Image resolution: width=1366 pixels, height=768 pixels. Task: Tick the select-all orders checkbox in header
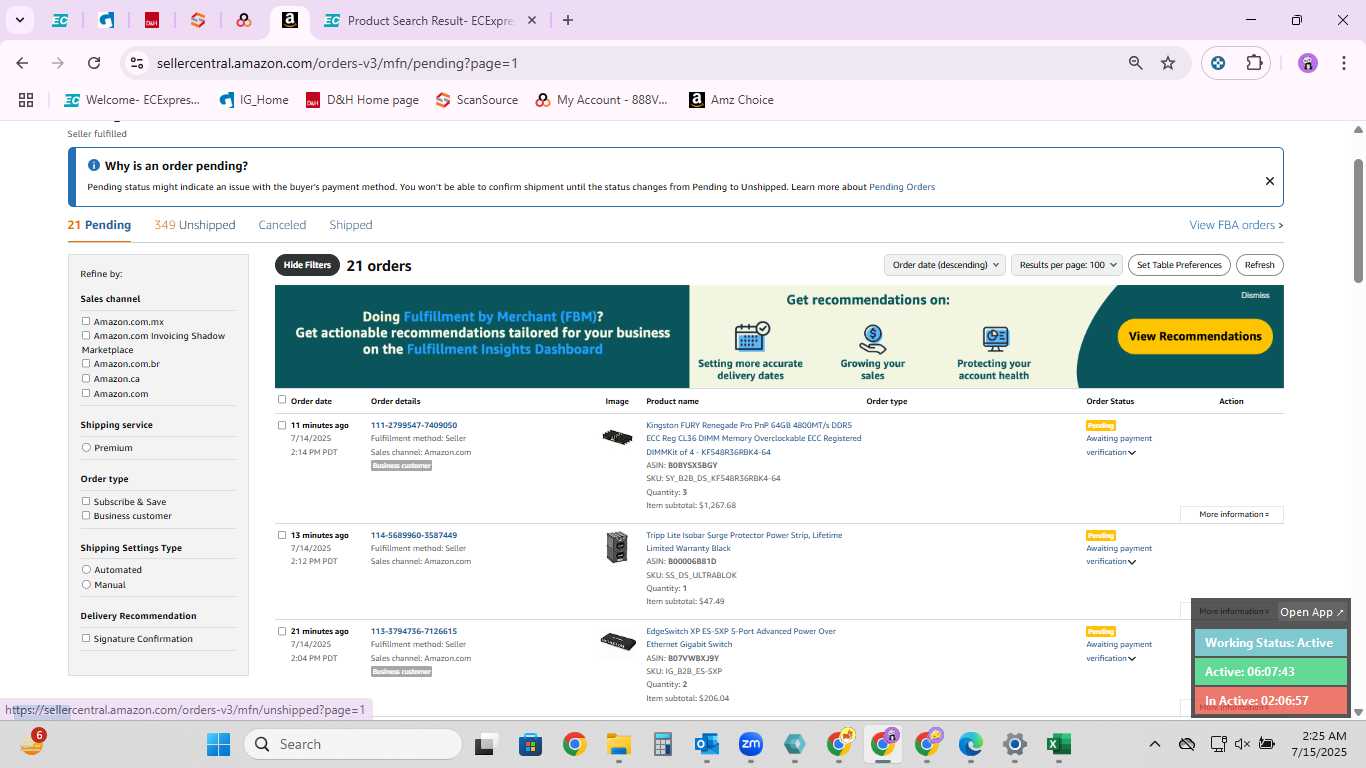(x=282, y=400)
